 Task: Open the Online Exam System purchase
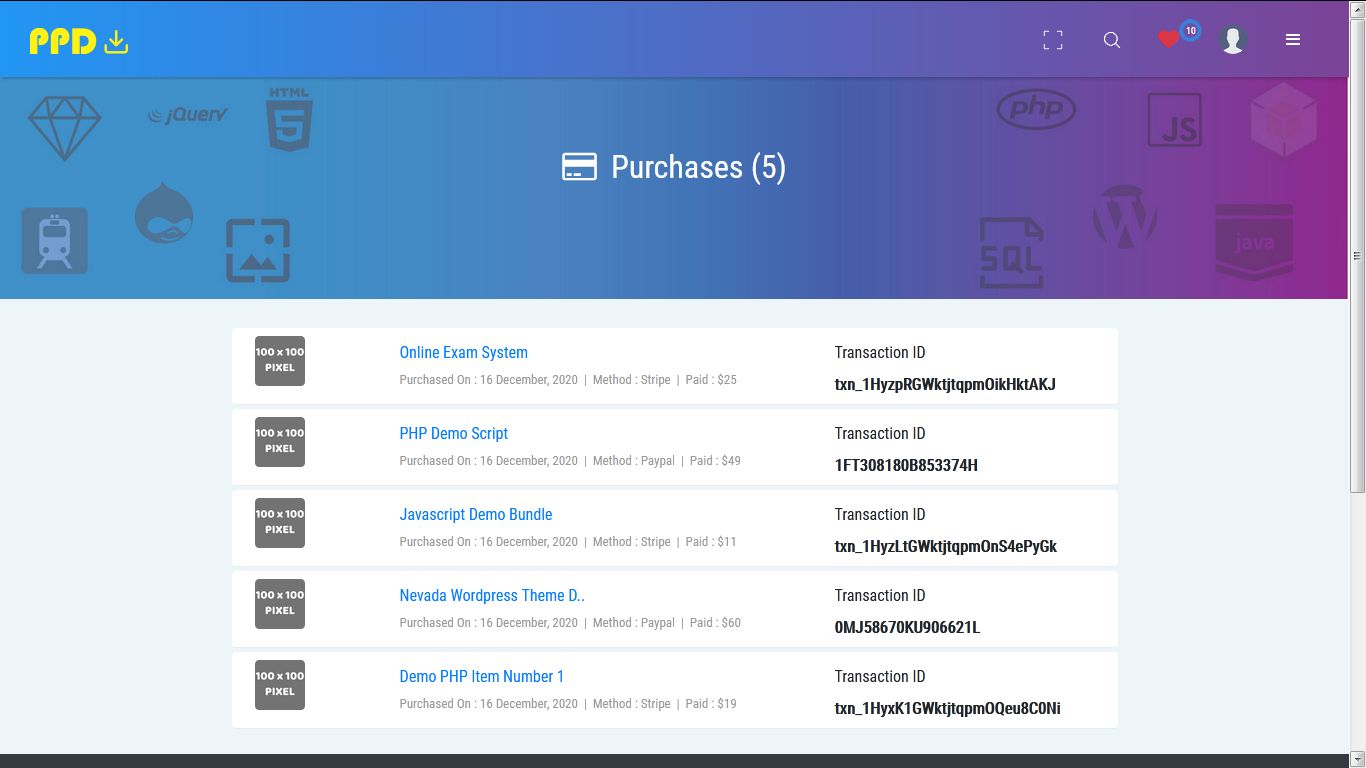click(463, 352)
